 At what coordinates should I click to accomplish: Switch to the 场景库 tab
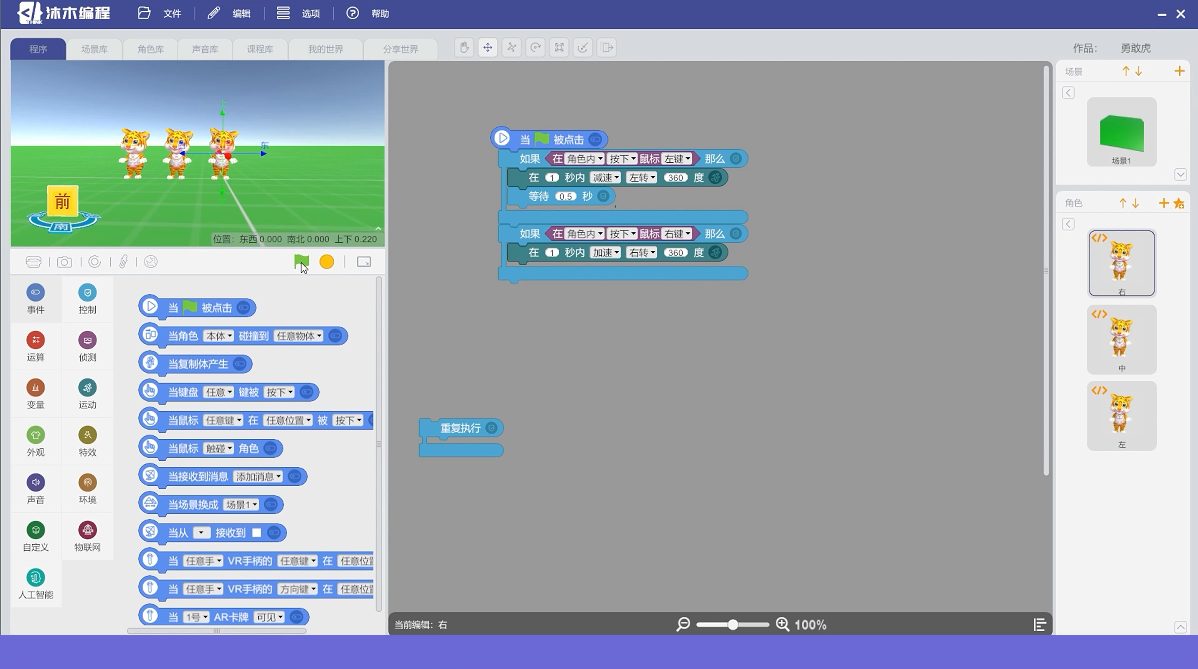click(x=95, y=49)
